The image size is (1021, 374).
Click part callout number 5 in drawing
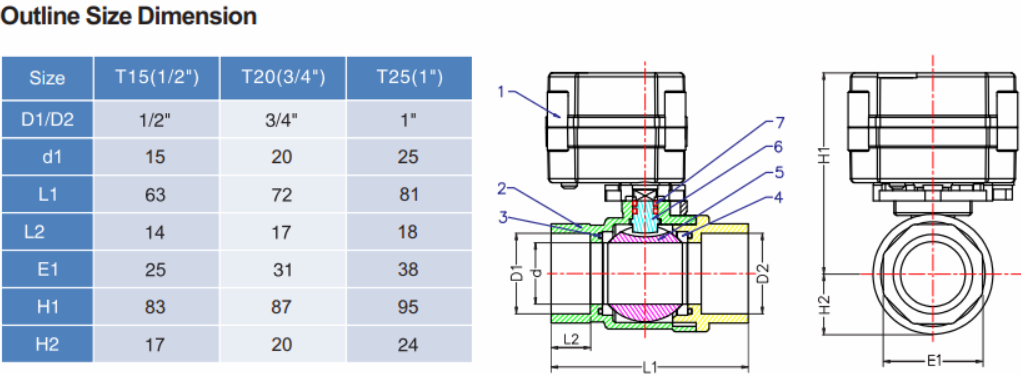[x=779, y=173]
